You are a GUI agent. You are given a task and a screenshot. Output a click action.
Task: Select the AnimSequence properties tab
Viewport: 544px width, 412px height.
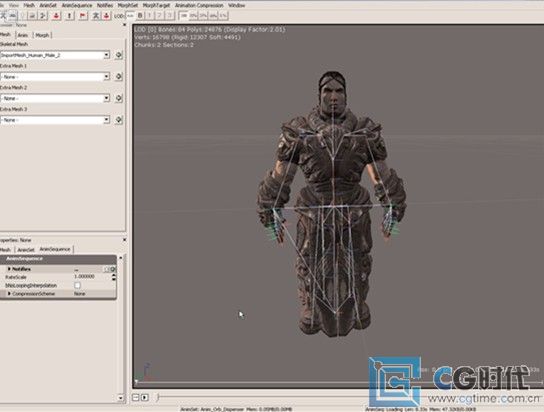tap(55, 249)
